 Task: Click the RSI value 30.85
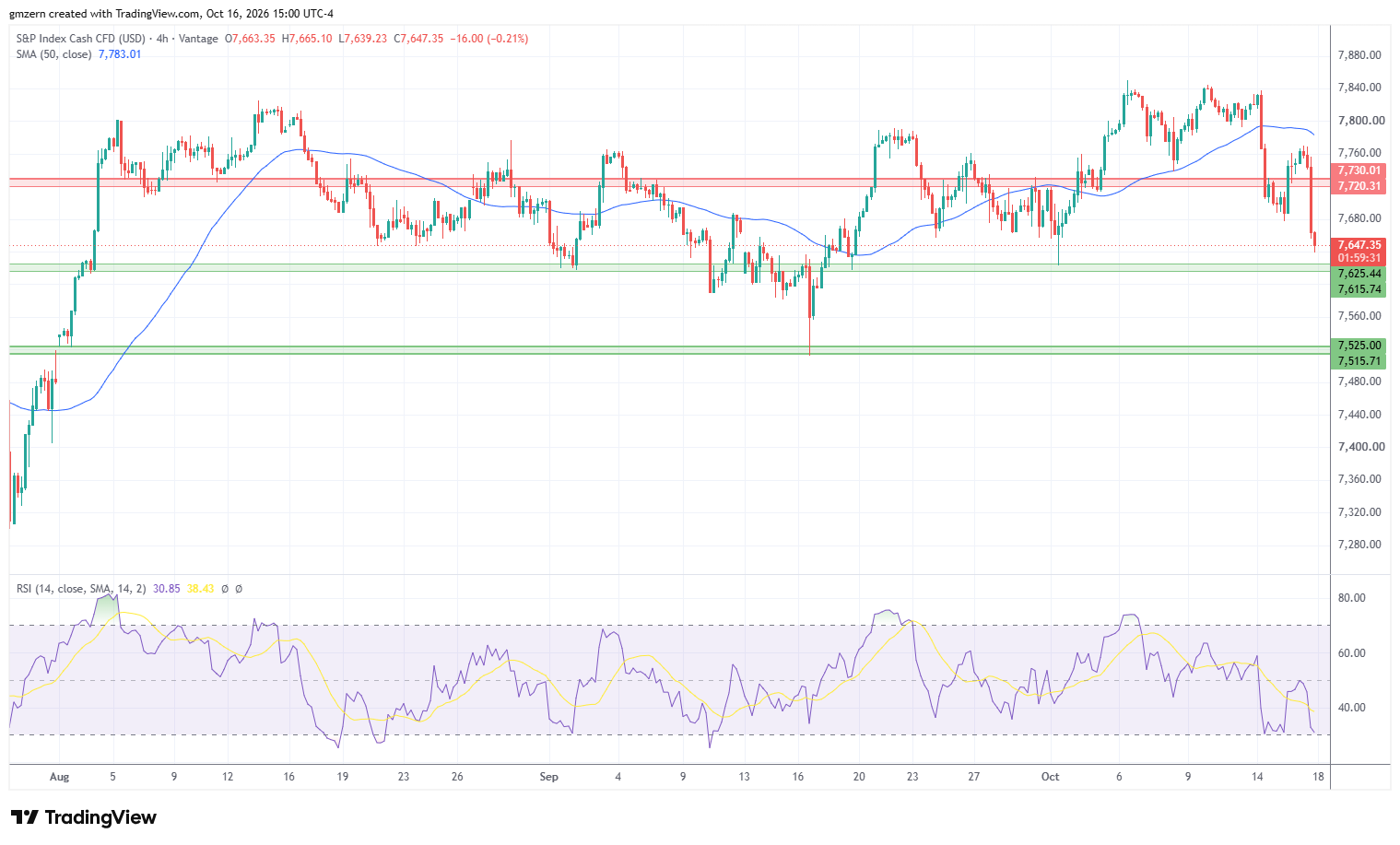pos(165,589)
